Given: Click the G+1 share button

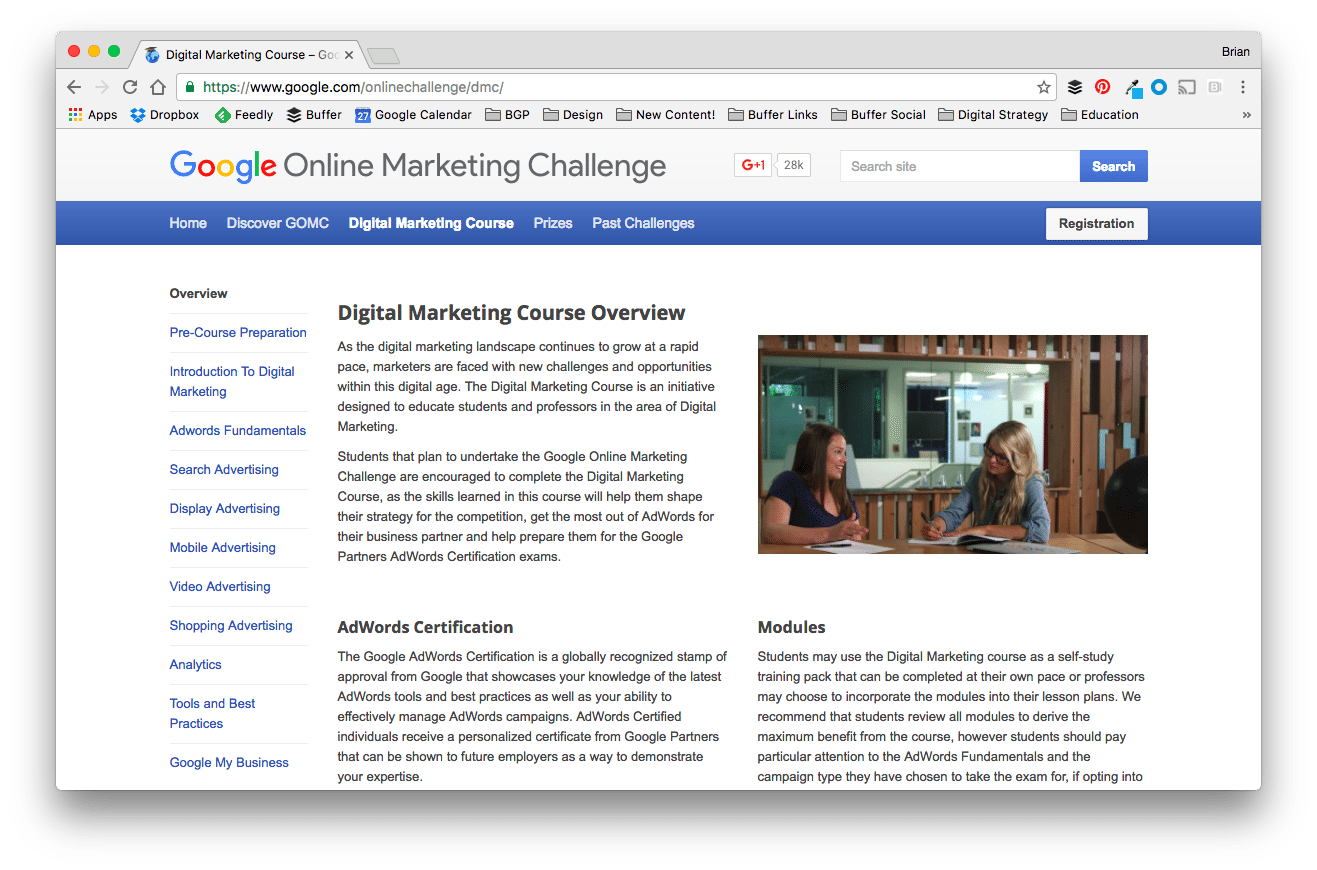Looking at the screenshot, I should tap(752, 164).
